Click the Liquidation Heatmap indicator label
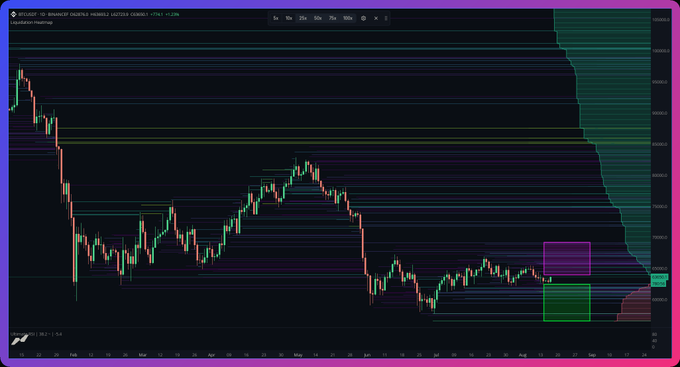Viewport: 680px width, 367px height. [32, 22]
